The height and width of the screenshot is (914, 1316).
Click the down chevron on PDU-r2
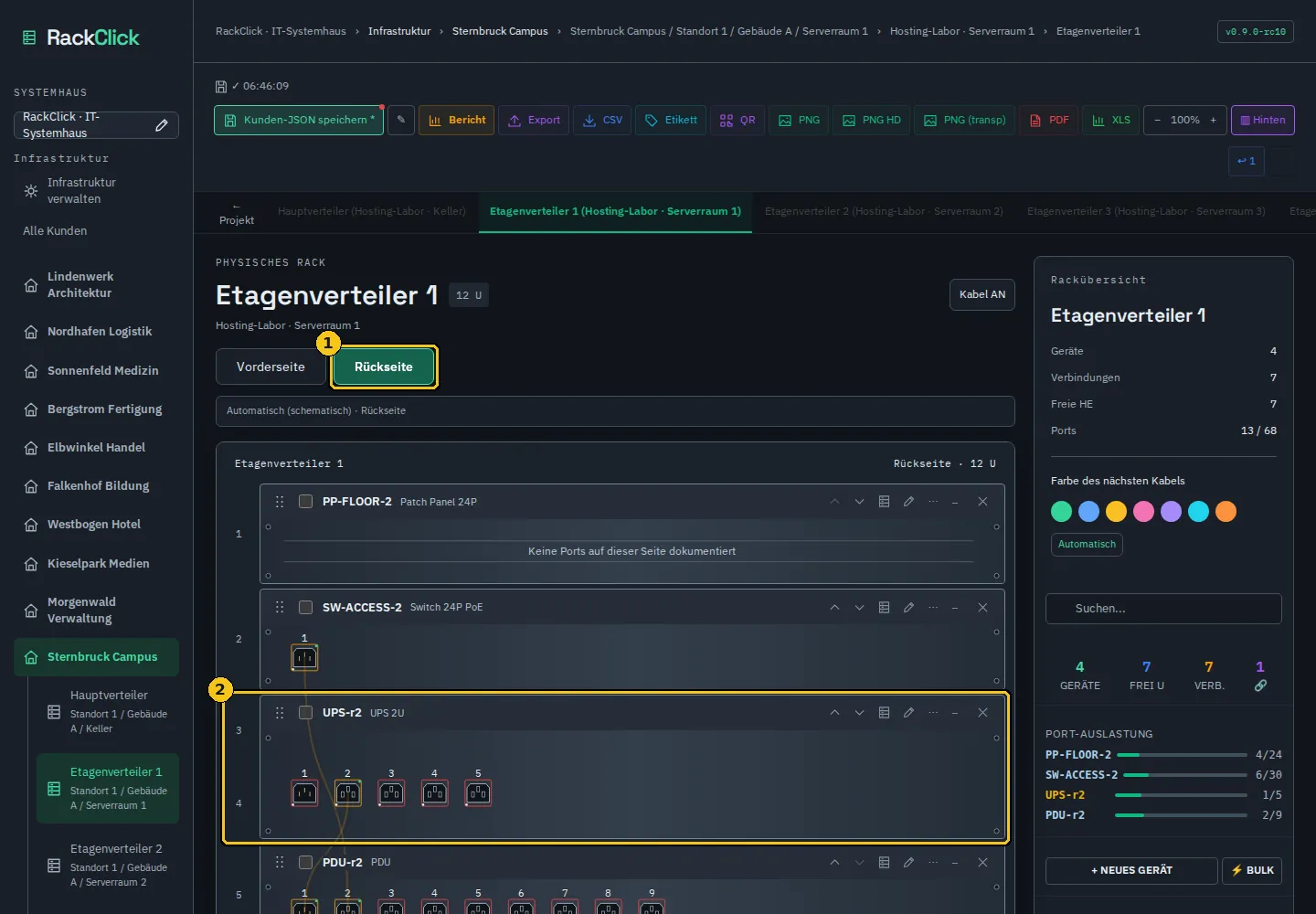tap(859, 863)
